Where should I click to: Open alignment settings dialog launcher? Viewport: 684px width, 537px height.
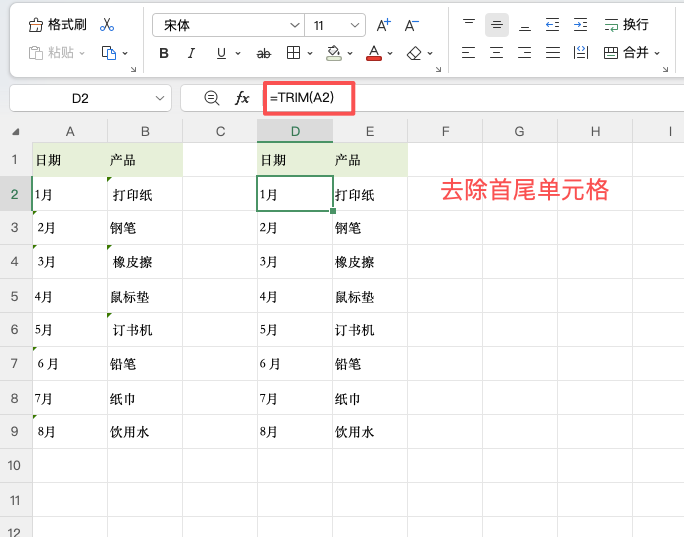[x=665, y=69]
